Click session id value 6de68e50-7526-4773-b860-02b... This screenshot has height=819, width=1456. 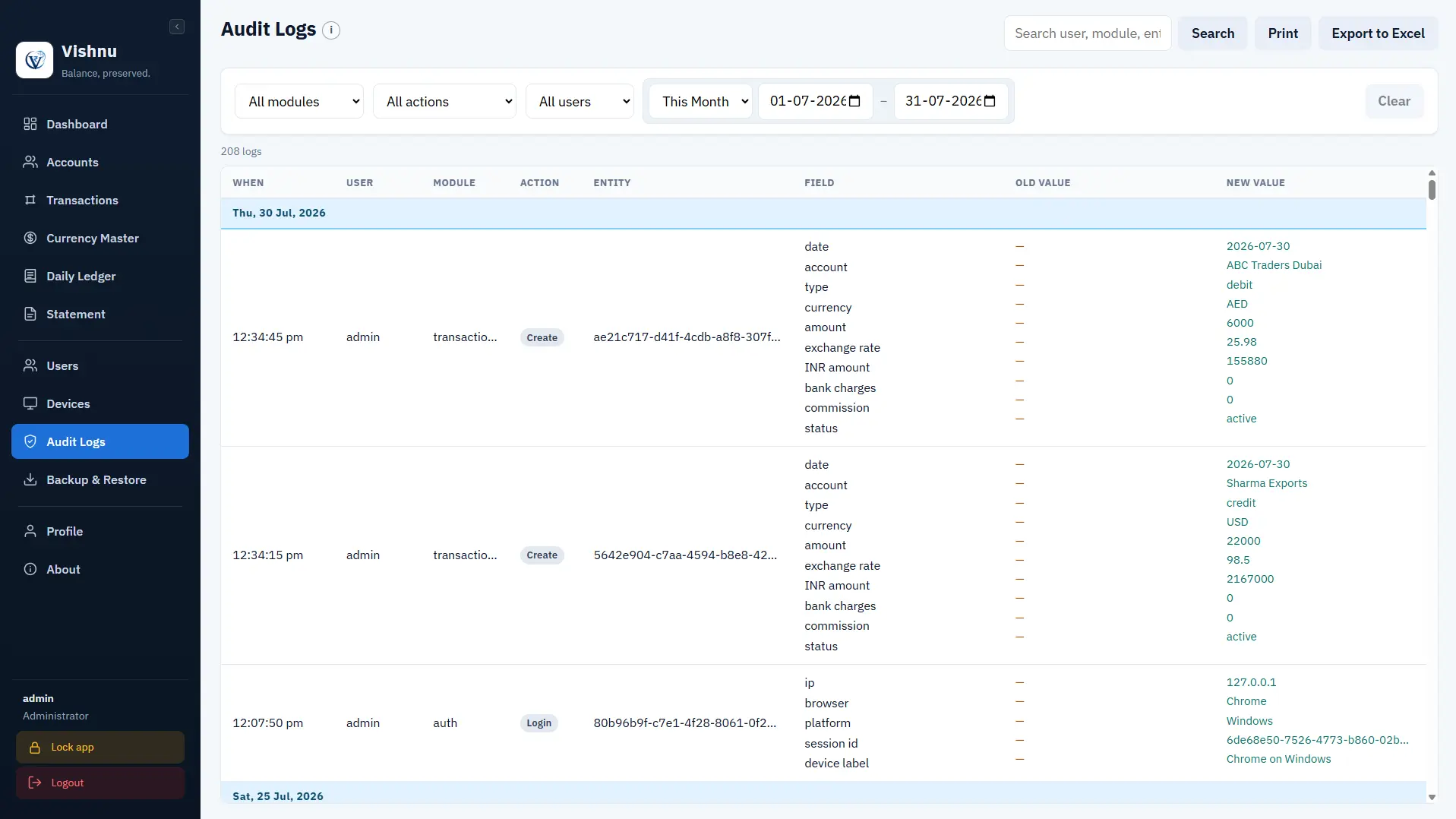point(1317,740)
